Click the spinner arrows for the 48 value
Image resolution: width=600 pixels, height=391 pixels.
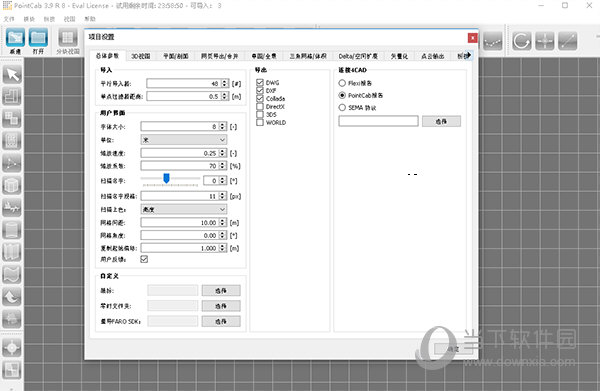(225, 83)
